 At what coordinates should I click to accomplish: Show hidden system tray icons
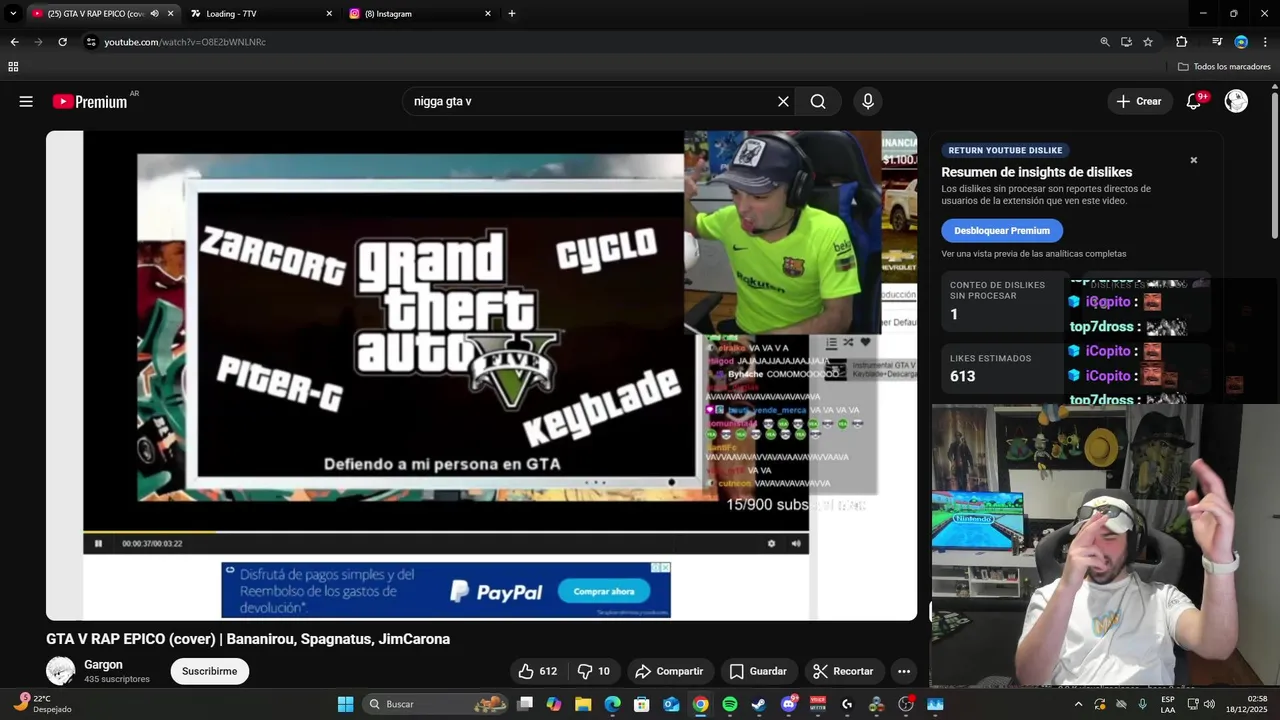1078,704
